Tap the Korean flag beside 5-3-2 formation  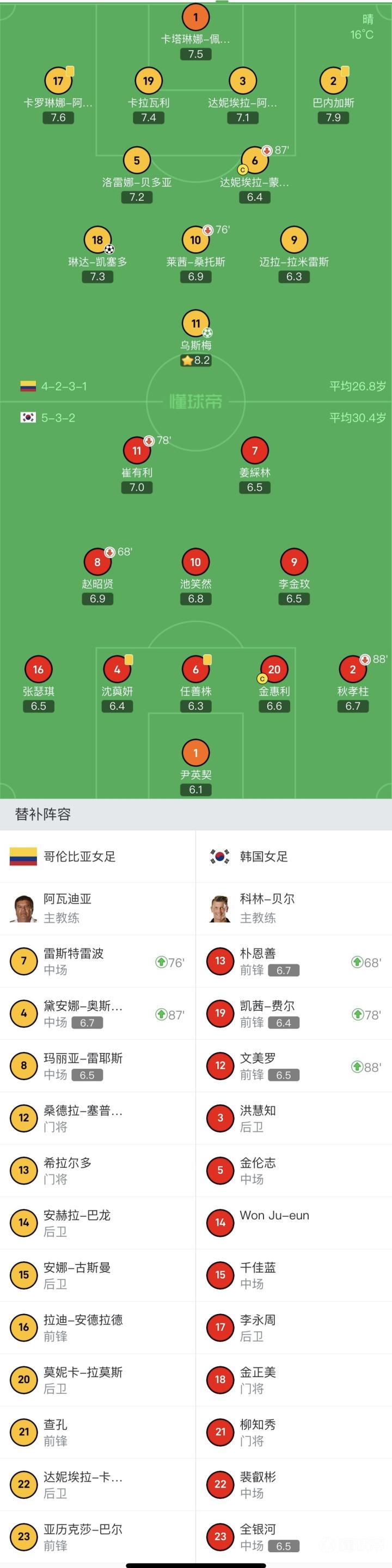(28, 418)
